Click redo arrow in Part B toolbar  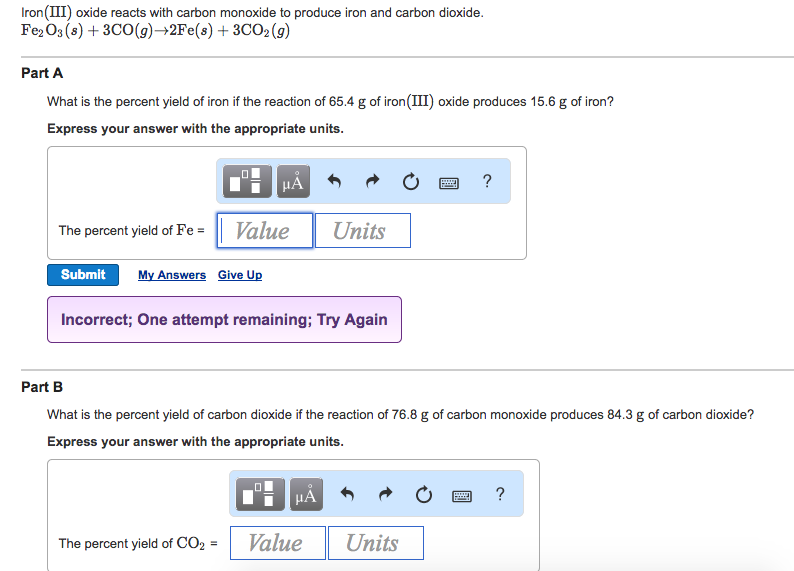point(385,495)
